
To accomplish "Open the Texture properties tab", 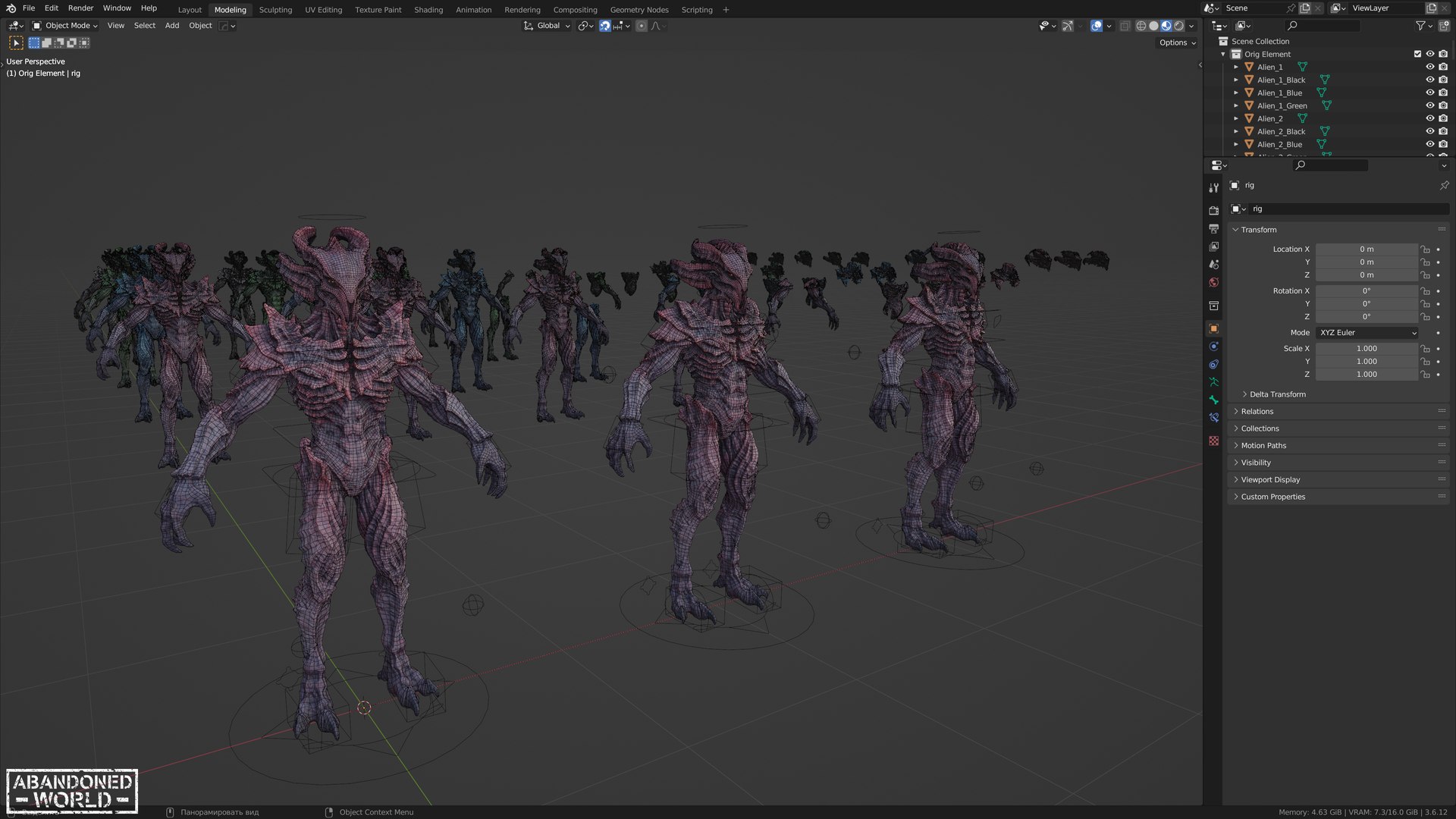I will [1213, 441].
